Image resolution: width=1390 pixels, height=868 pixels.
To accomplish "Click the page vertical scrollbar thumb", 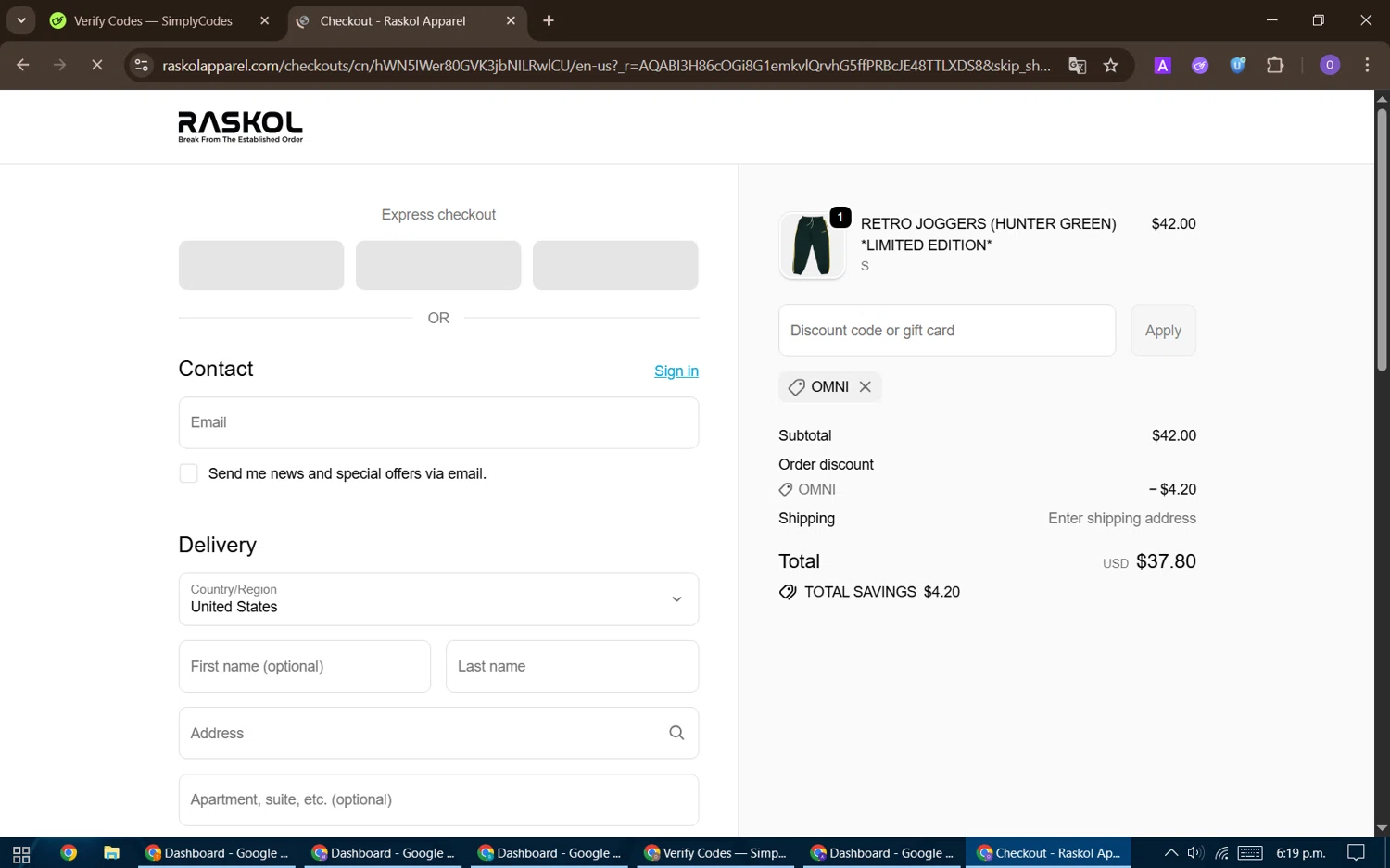I will pos(1382,240).
